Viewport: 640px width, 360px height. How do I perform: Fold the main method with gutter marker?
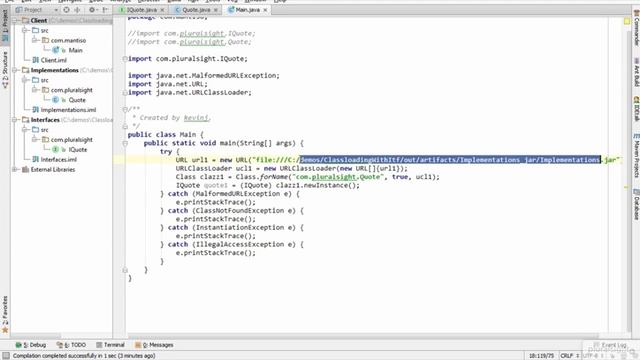pyautogui.click(x=125, y=143)
